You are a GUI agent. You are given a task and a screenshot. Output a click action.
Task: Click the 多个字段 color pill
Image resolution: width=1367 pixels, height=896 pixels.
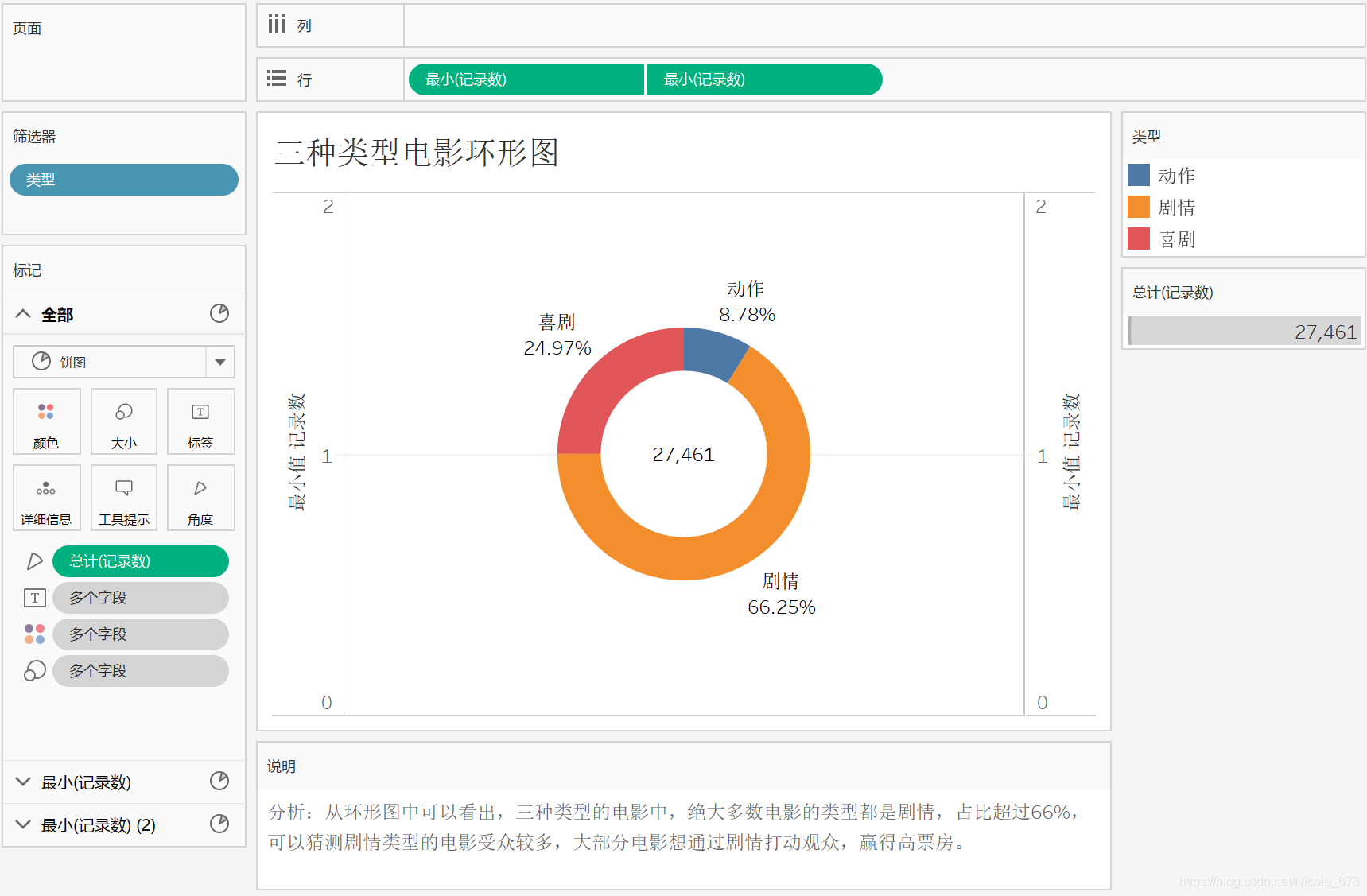pyautogui.click(x=141, y=634)
